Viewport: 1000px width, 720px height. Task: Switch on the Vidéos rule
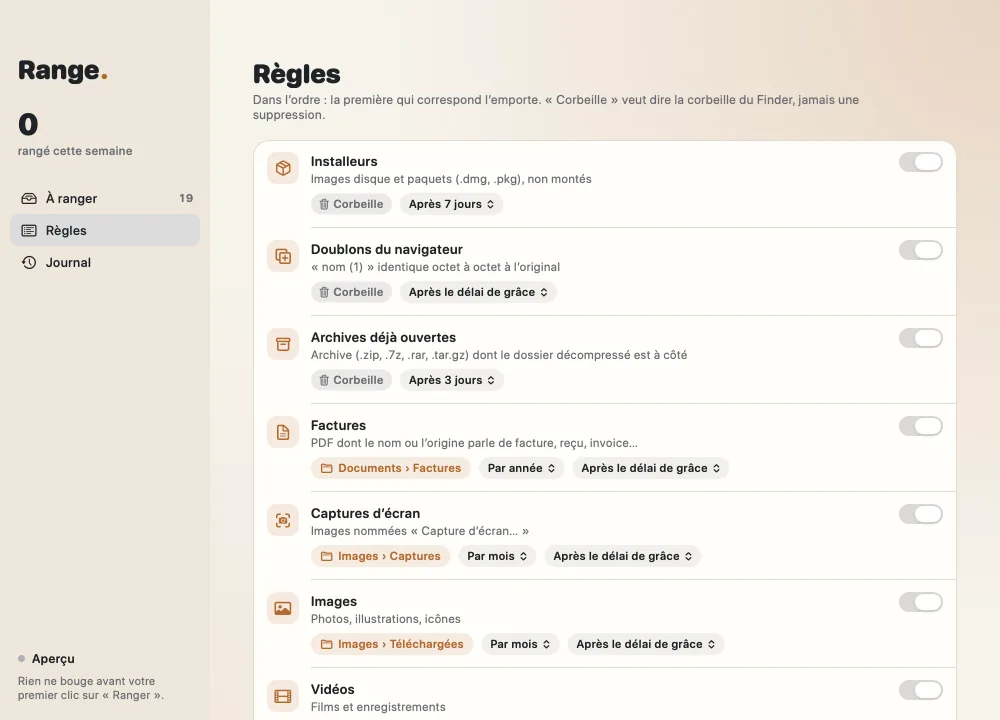coord(920,690)
